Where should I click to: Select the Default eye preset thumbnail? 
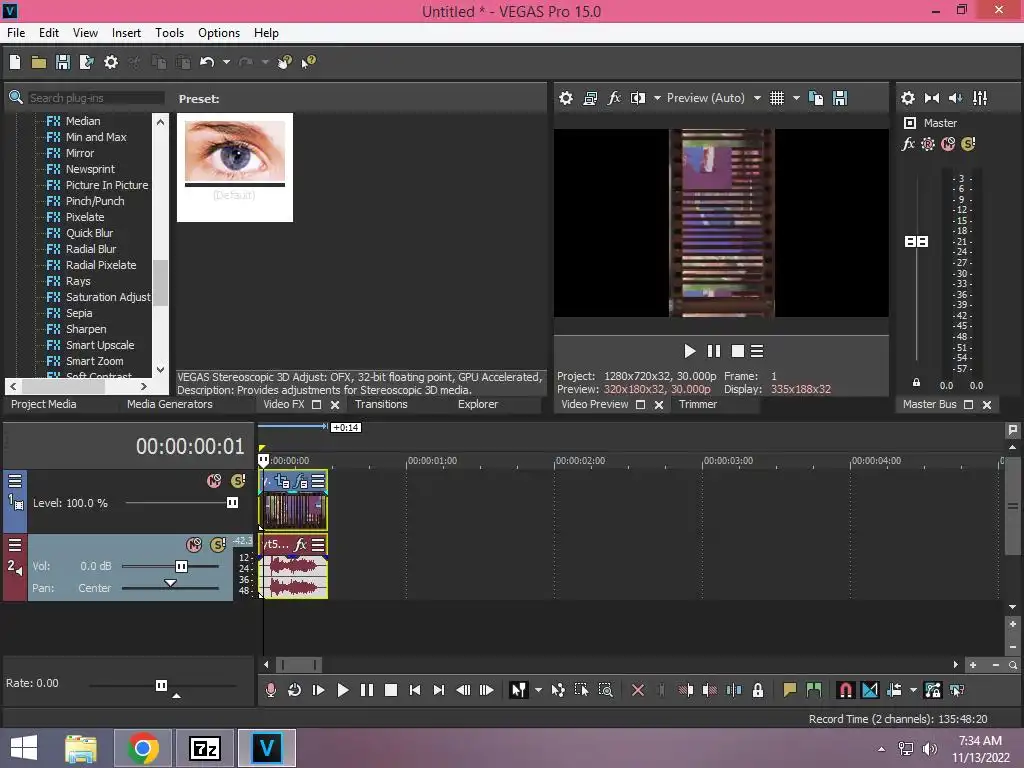click(x=234, y=167)
